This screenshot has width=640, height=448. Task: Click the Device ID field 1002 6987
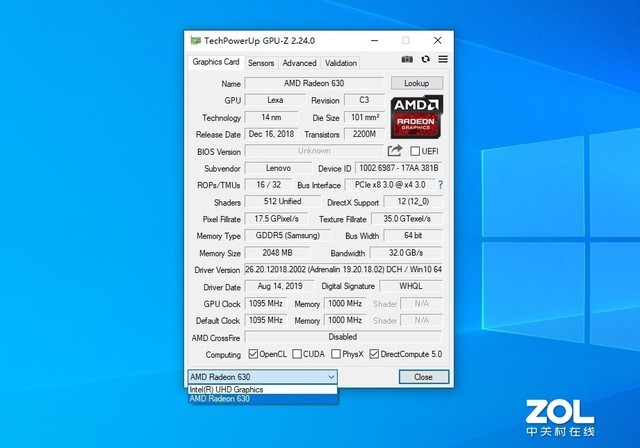tap(399, 168)
